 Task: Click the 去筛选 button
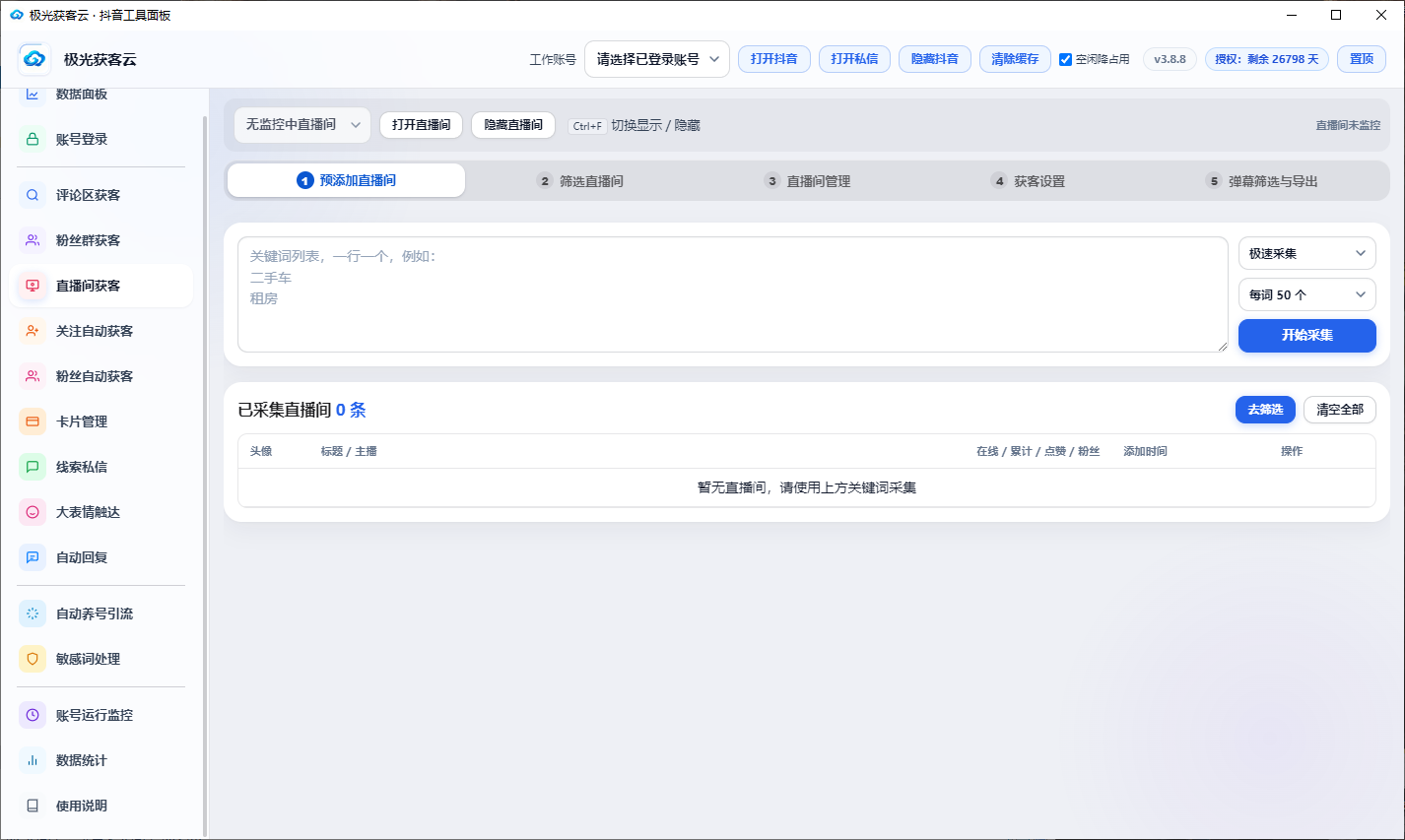pos(1265,410)
